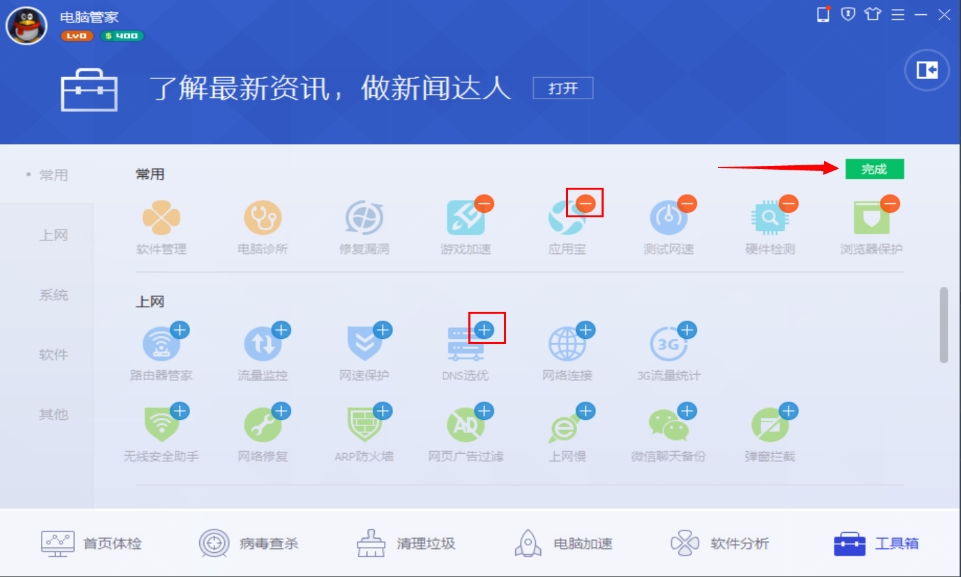The width and height of the screenshot is (961, 577).
Task: Click the 修复漏洞 tool icon
Action: pos(364,218)
